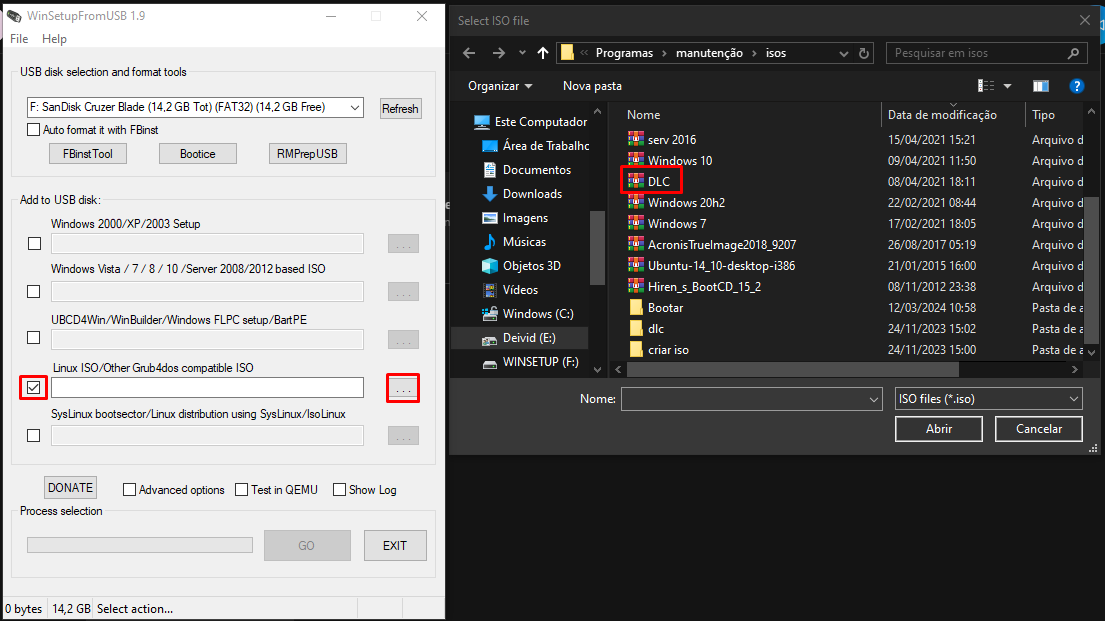Viewport: 1105px width, 621px height.
Task: Open Bootice tool
Action: [197, 154]
